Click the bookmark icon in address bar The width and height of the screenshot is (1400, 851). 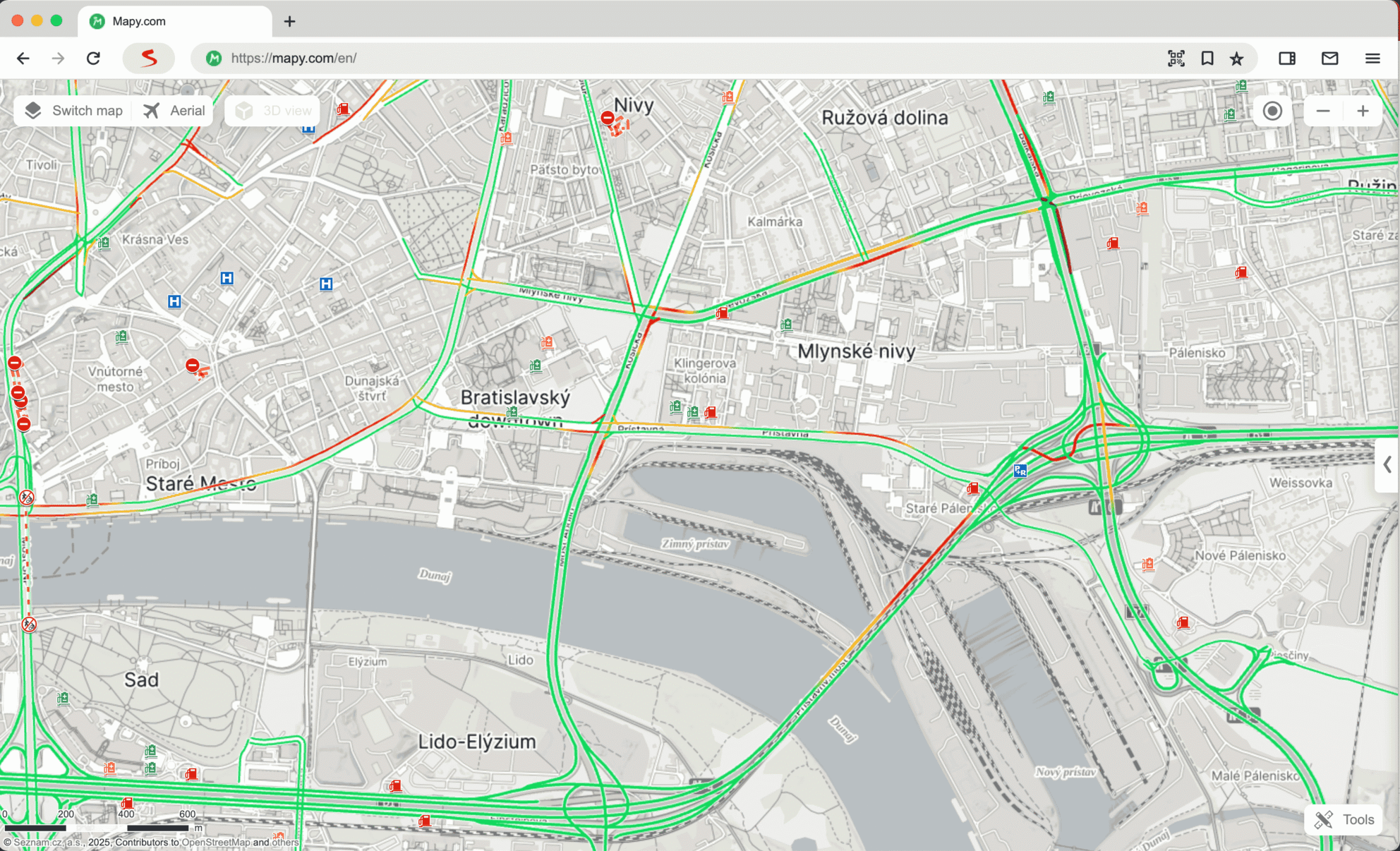tap(1207, 58)
